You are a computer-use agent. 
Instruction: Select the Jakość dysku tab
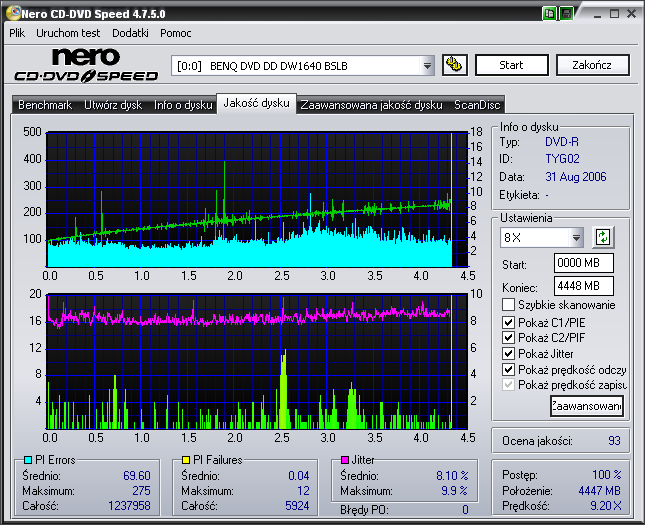click(x=257, y=103)
